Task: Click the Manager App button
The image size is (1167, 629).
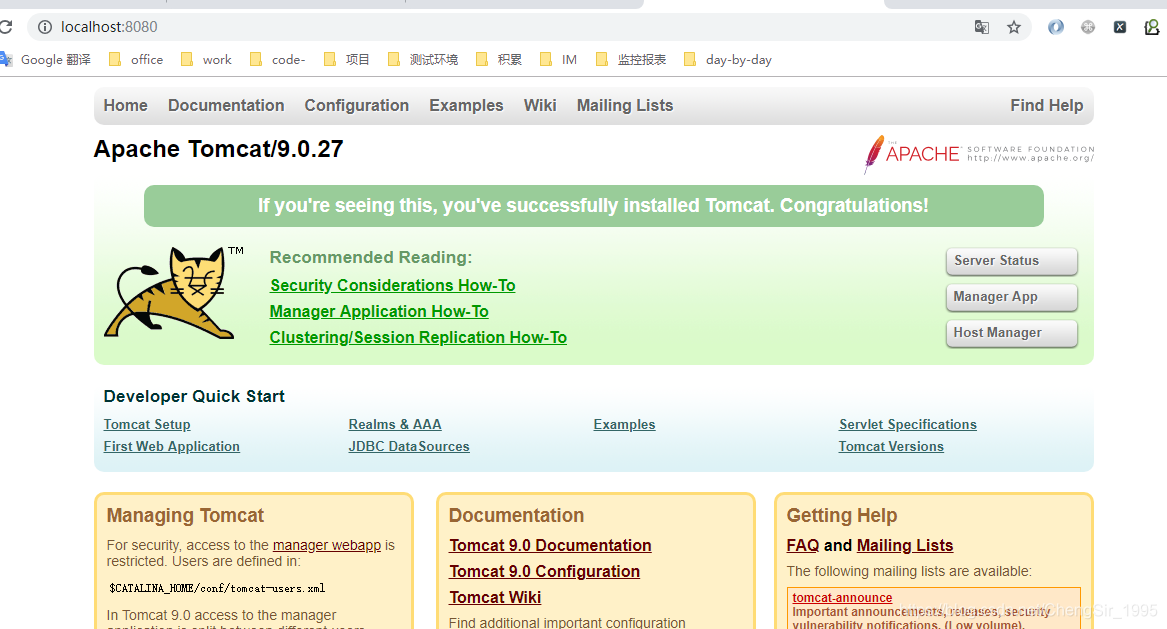Action: (x=1011, y=297)
